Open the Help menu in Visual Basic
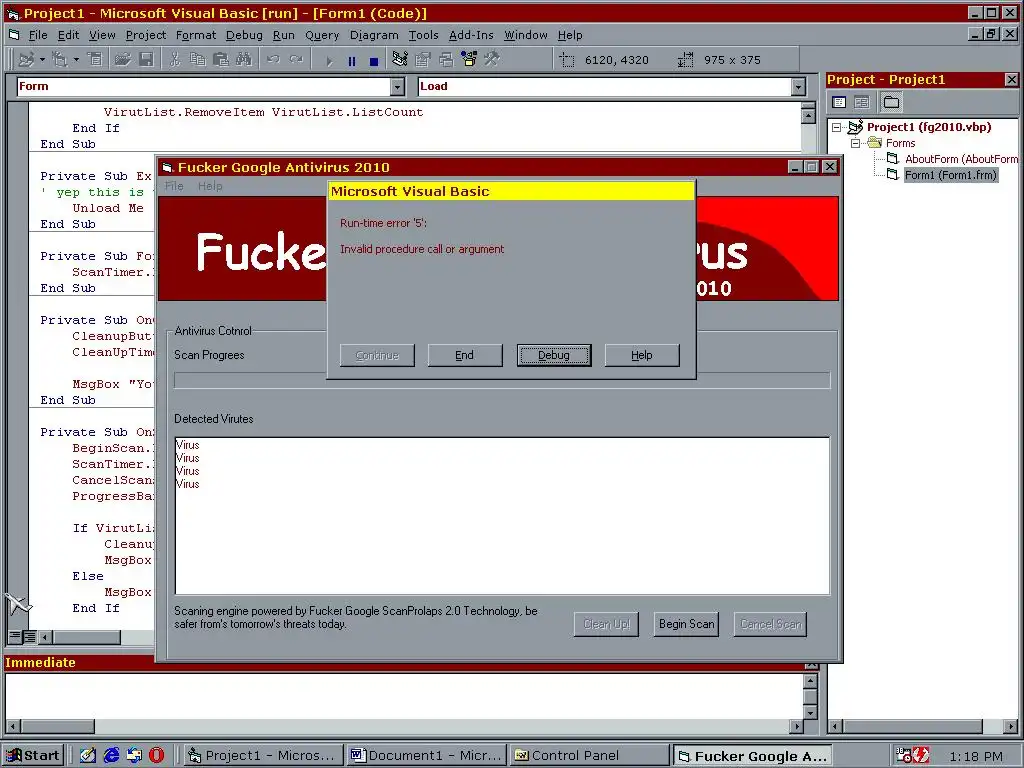Image resolution: width=1024 pixels, height=768 pixels. point(570,35)
